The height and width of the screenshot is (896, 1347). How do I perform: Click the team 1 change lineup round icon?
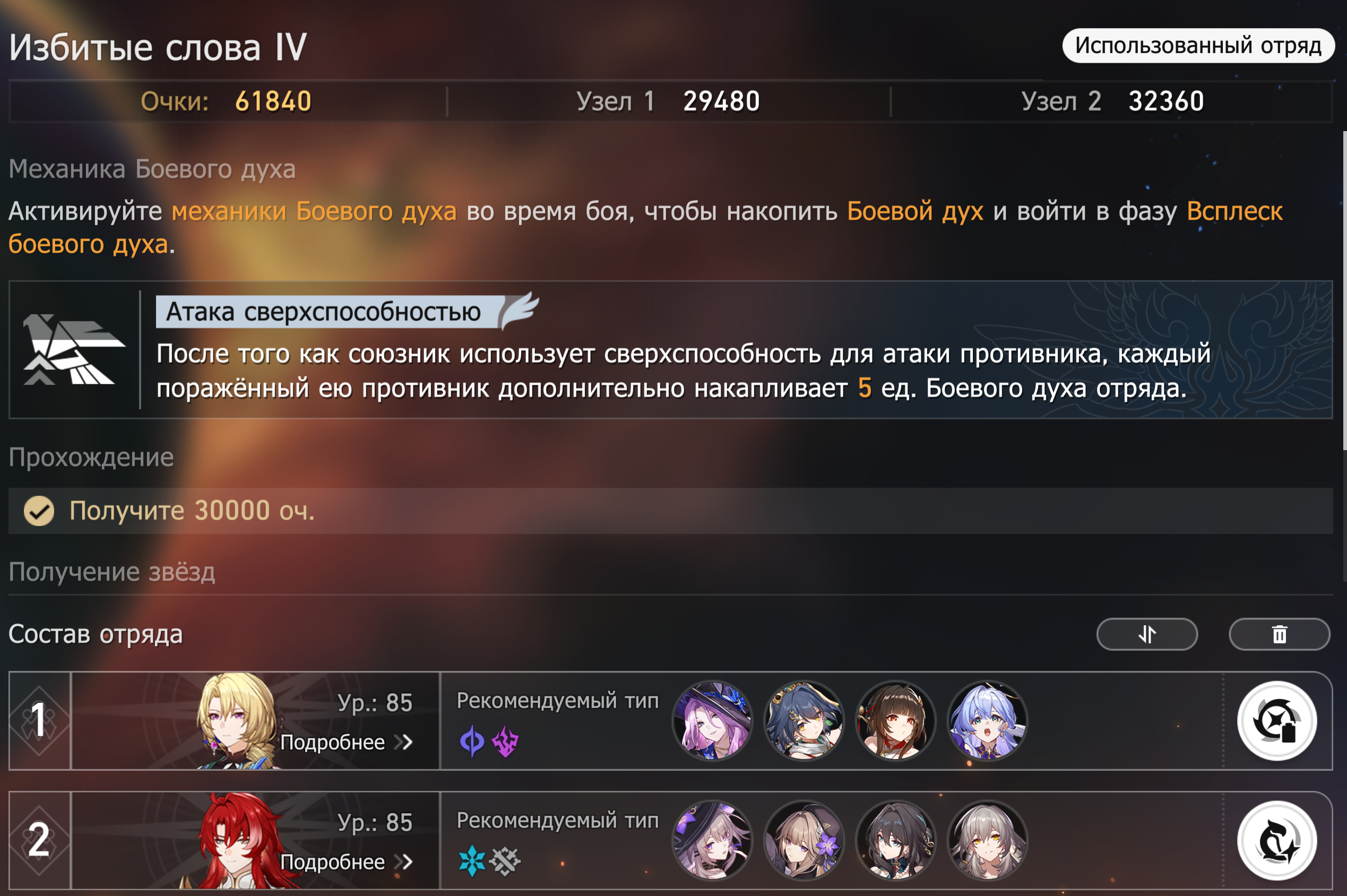1277,721
